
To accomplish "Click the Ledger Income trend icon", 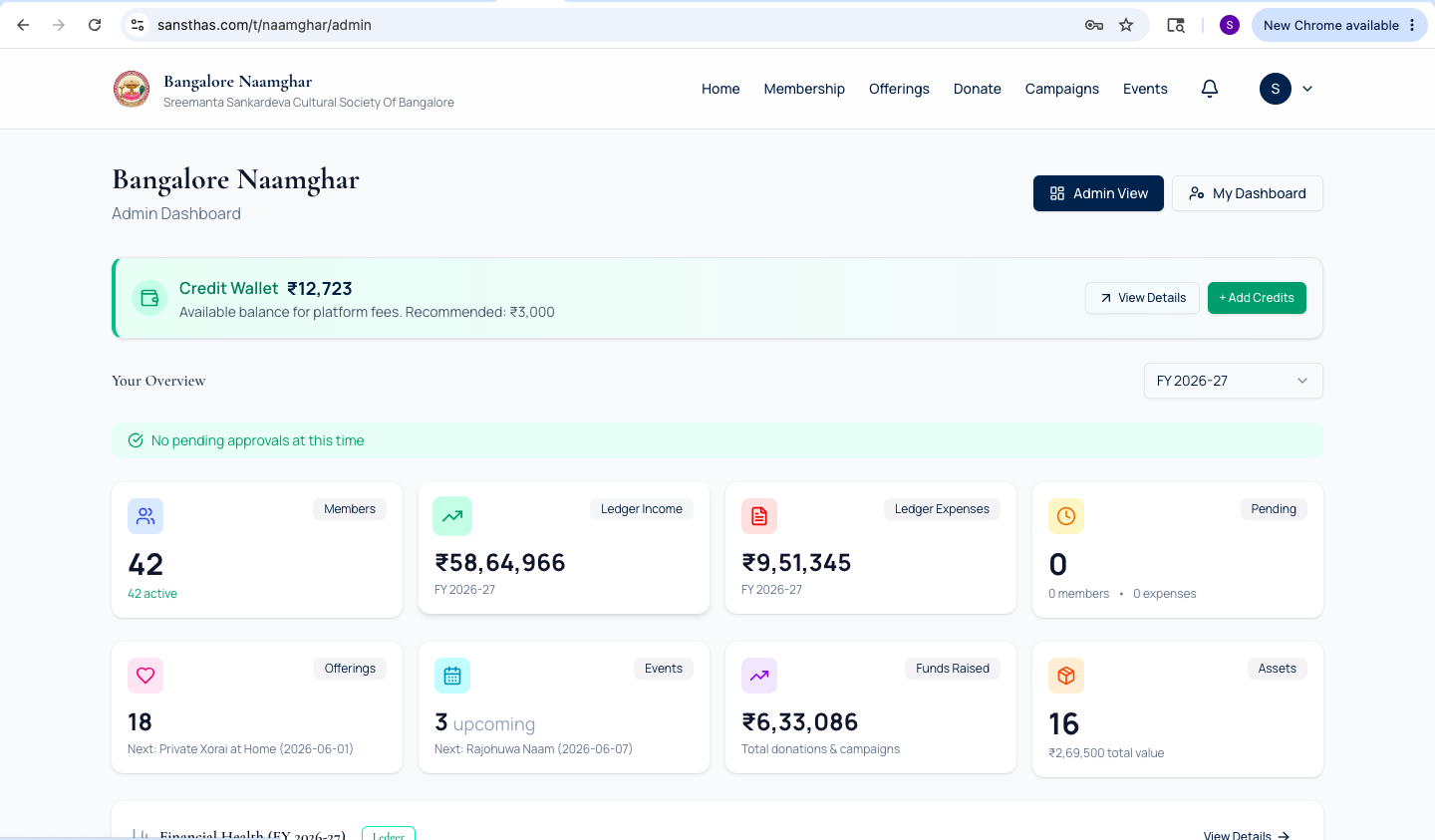I will [452, 516].
